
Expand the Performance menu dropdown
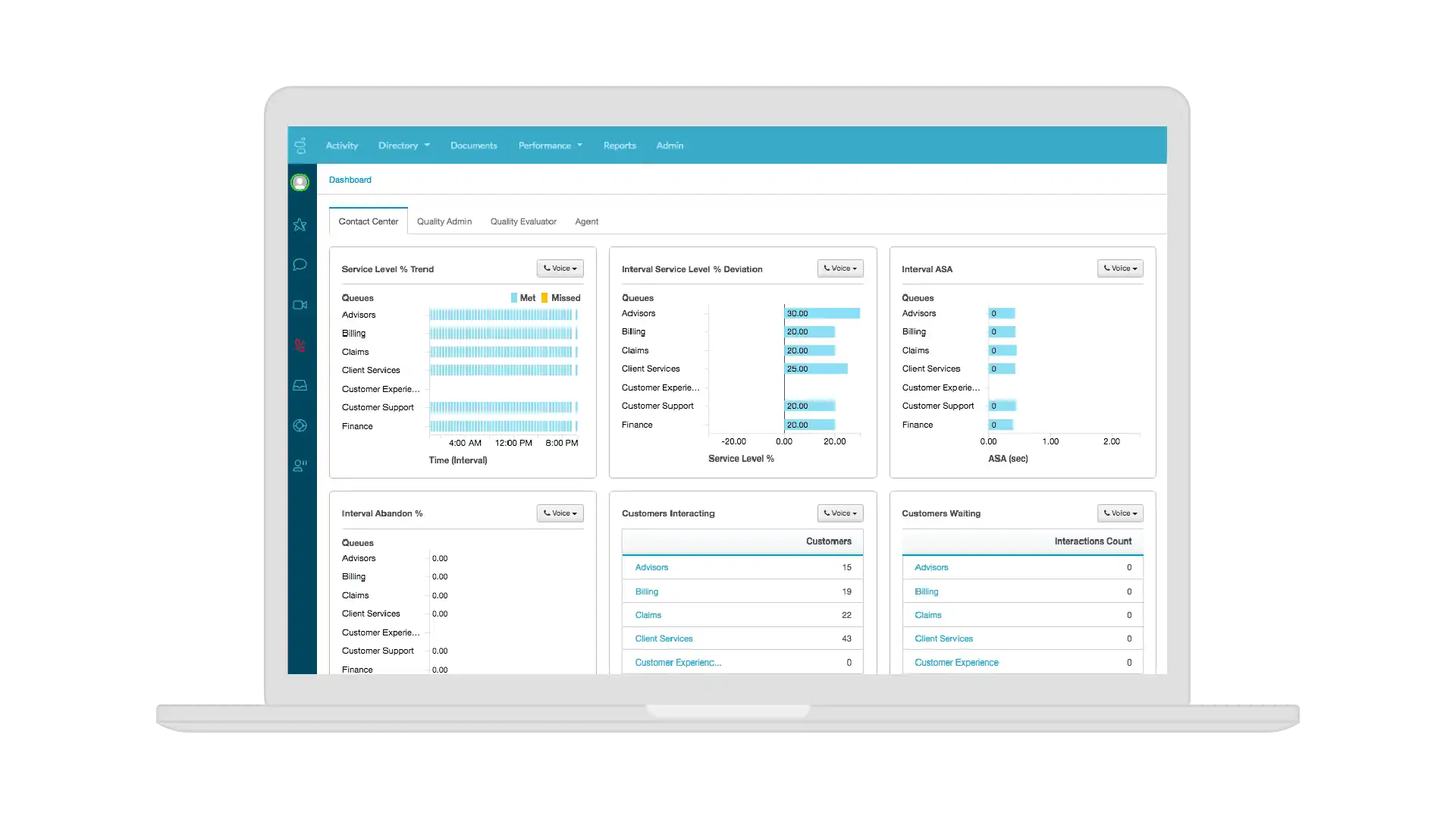[550, 146]
